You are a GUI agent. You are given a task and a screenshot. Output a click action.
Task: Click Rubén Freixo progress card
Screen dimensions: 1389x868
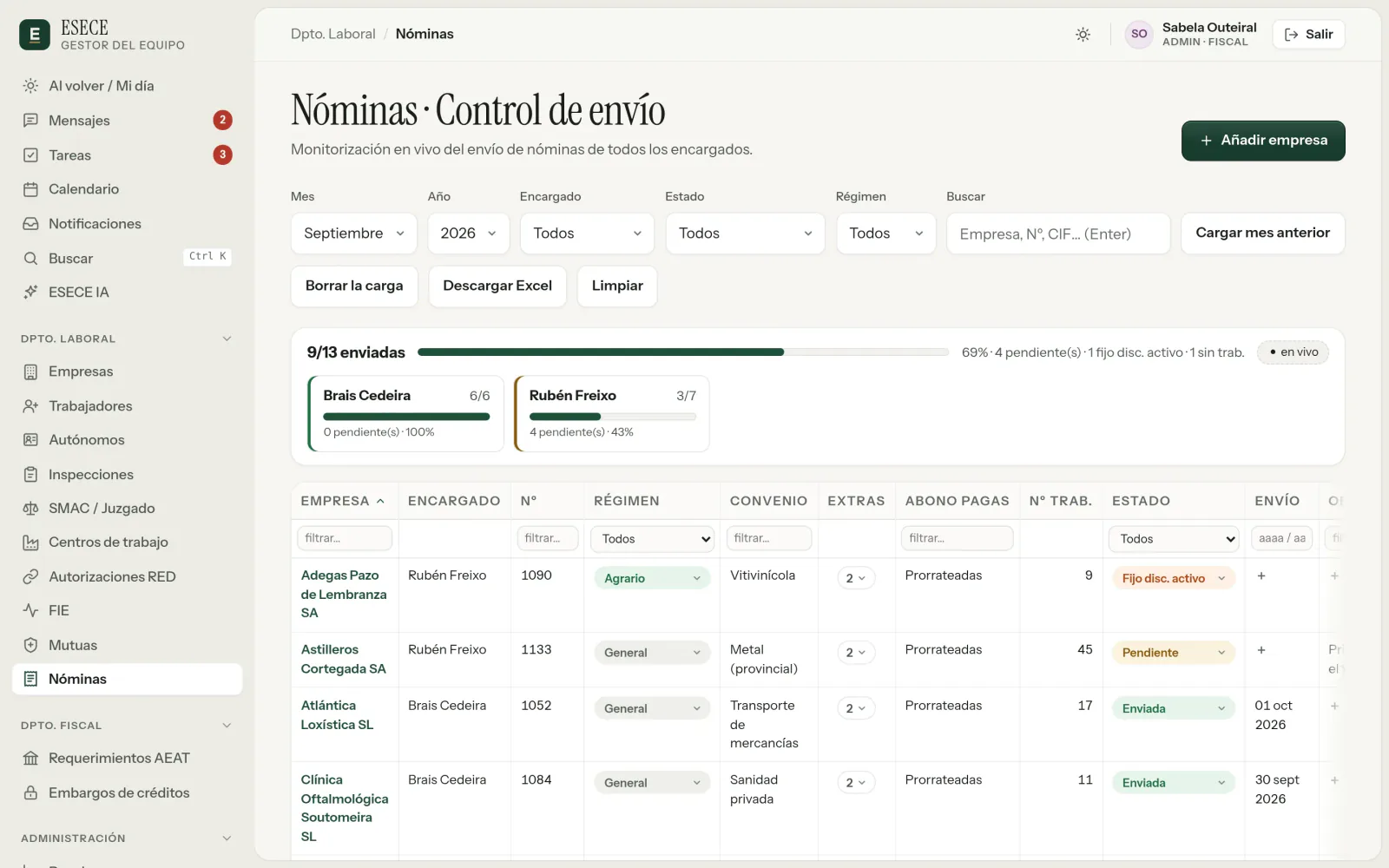pyautogui.click(x=612, y=413)
